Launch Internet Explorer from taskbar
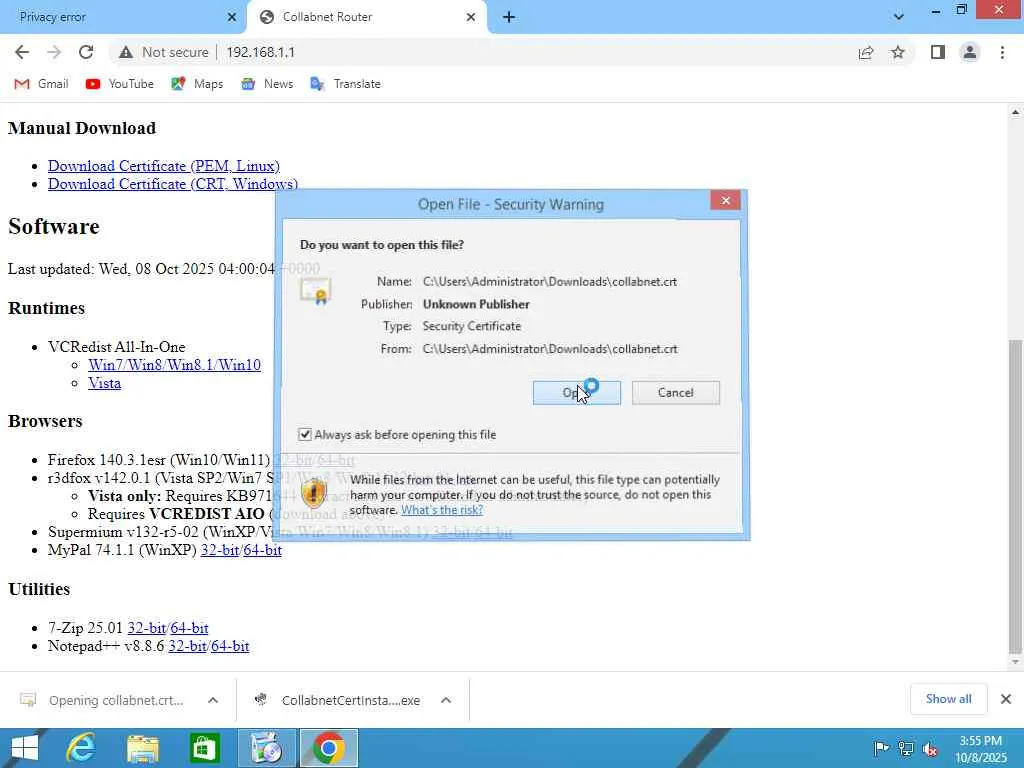The image size is (1024, 768). 81,748
